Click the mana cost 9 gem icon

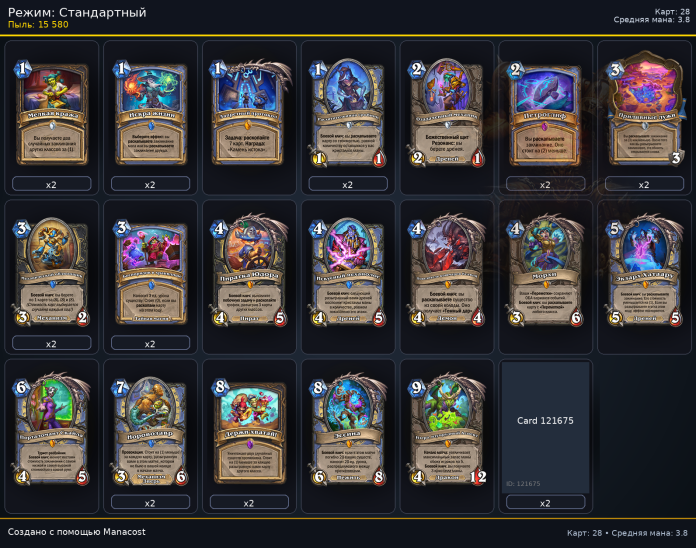(417, 388)
